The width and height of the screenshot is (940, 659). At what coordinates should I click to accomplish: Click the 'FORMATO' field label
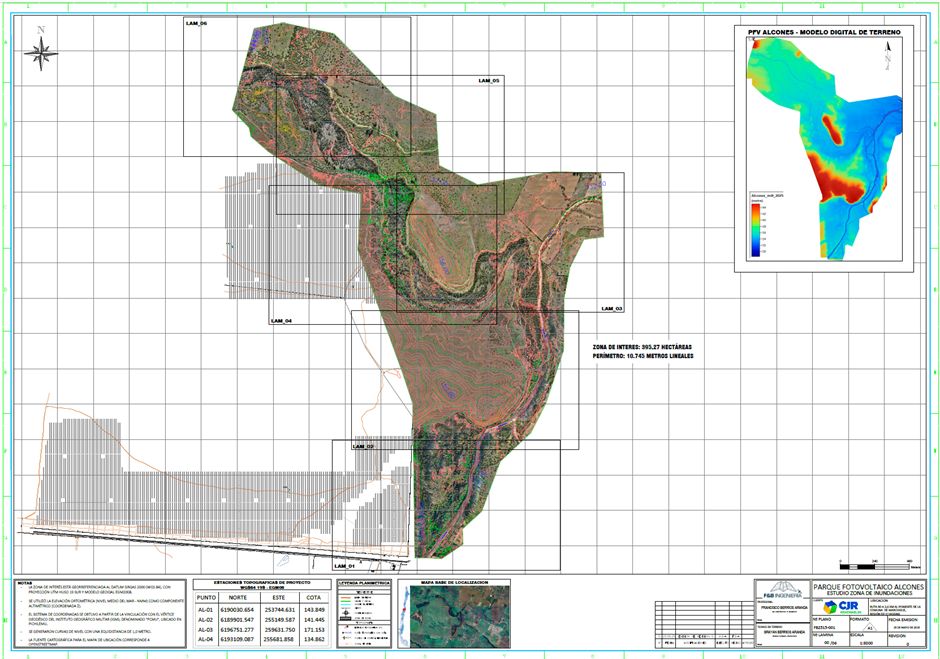tap(858, 619)
